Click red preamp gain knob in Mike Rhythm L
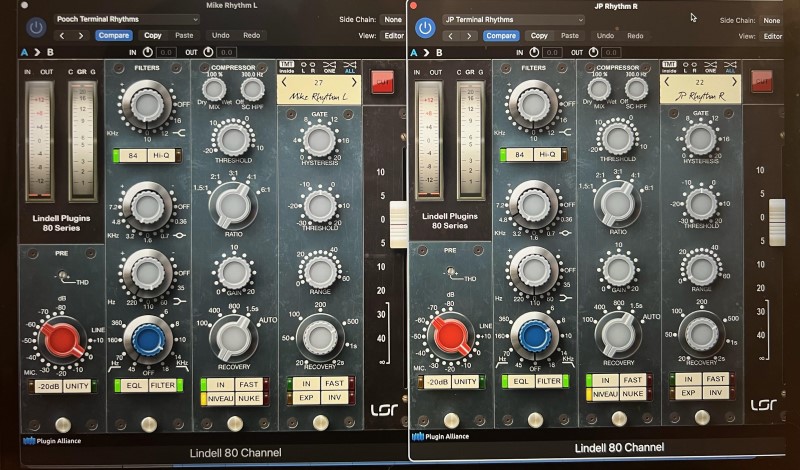800x470 pixels. (62, 339)
